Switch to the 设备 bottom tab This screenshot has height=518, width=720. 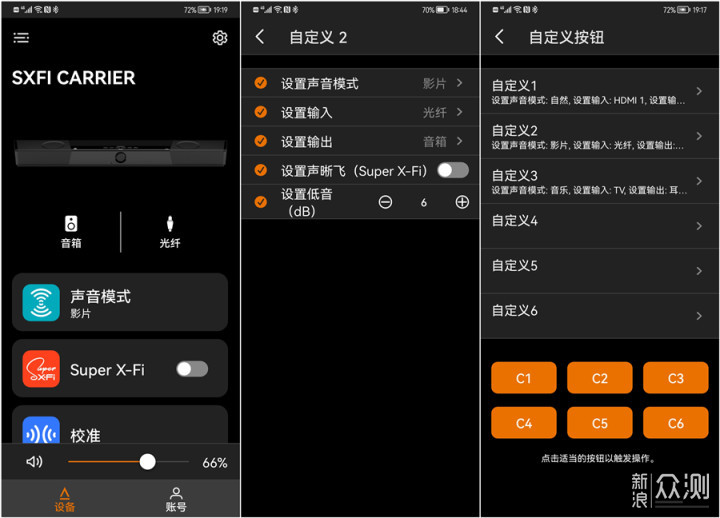[65, 500]
